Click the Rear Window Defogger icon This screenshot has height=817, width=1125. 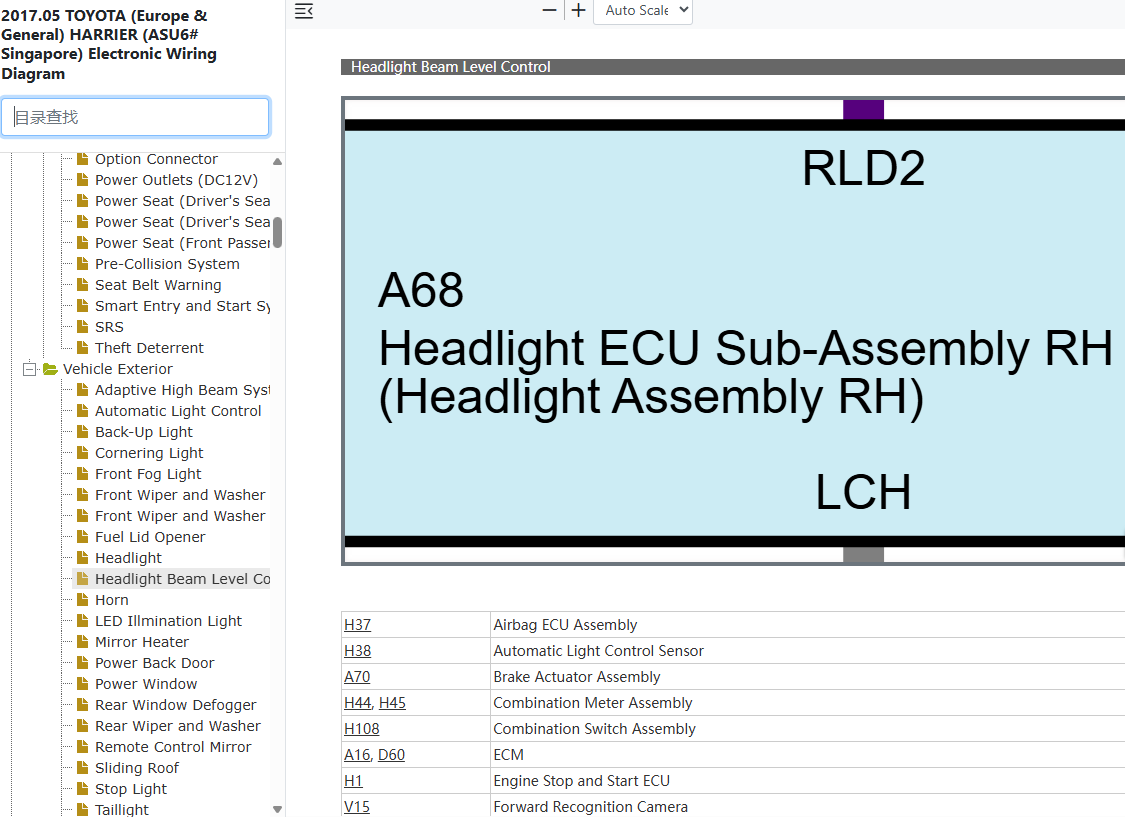(x=83, y=704)
